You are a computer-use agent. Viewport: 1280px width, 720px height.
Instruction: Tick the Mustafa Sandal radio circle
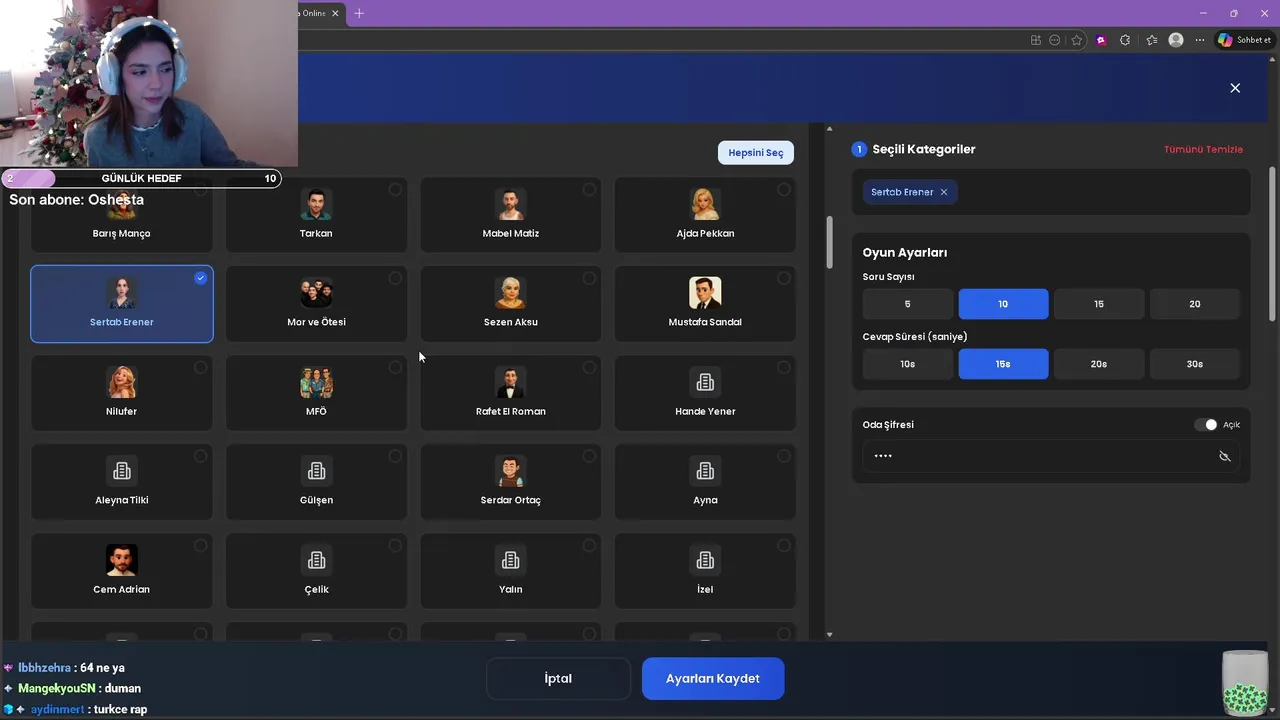tap(783, 278)
